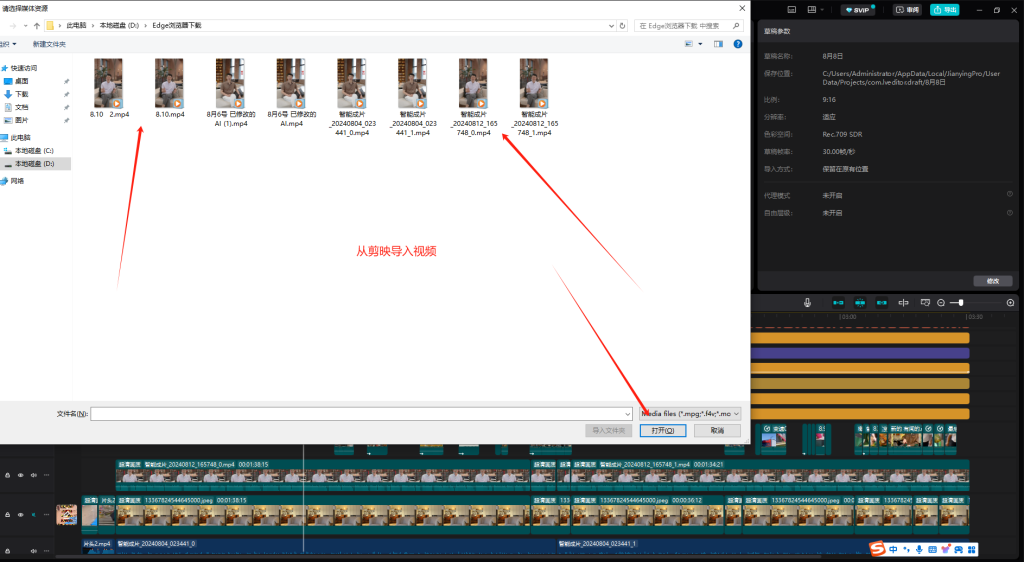Expand the file name history dropdown

(x=628, y=414)
